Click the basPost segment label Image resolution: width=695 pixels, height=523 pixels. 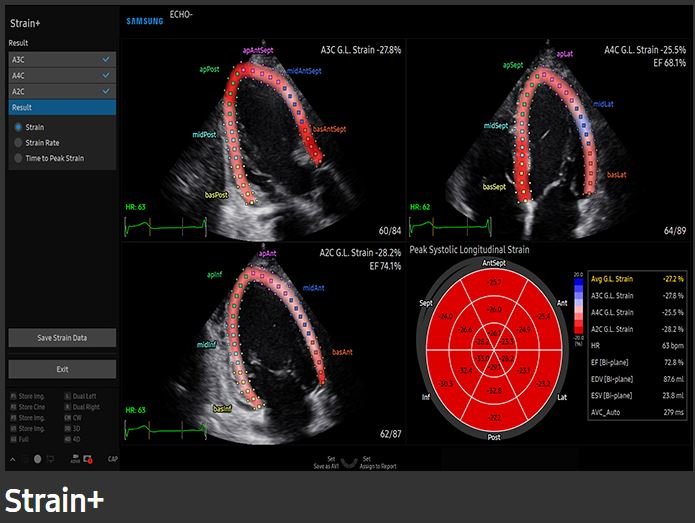pyautogui.click(x=216, y=195)
